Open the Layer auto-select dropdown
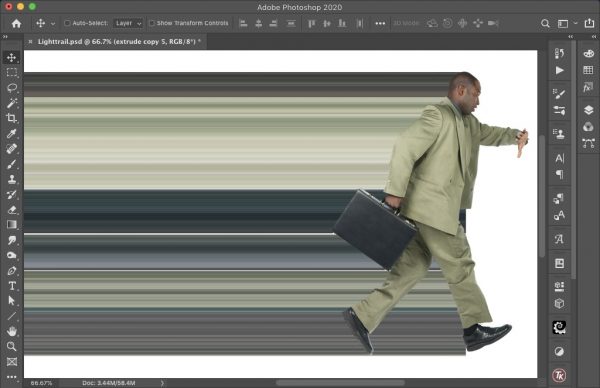The height and width of the screenshot is (388, 600). point(128,23)
